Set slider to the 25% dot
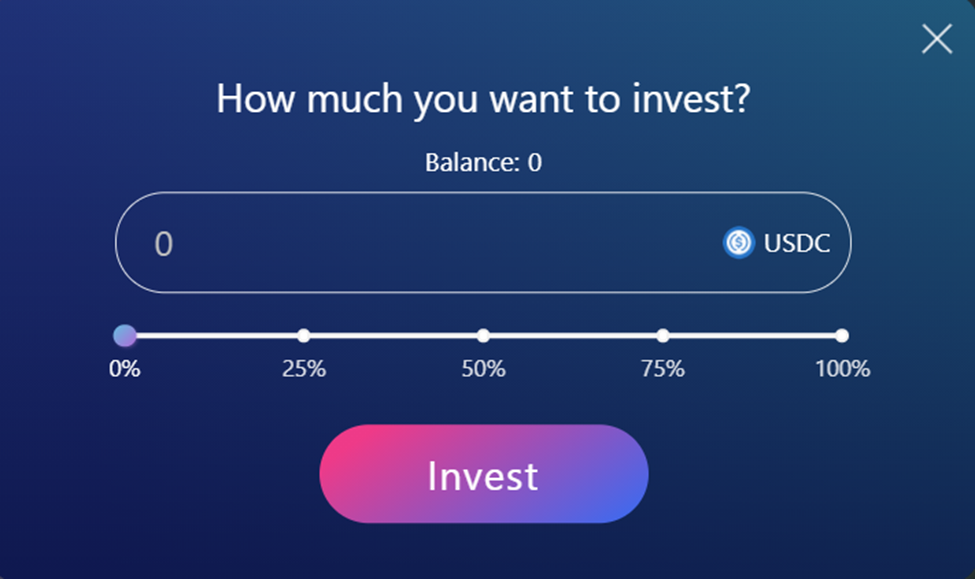This screenshot has height=579, width=975. coord(304,335)
